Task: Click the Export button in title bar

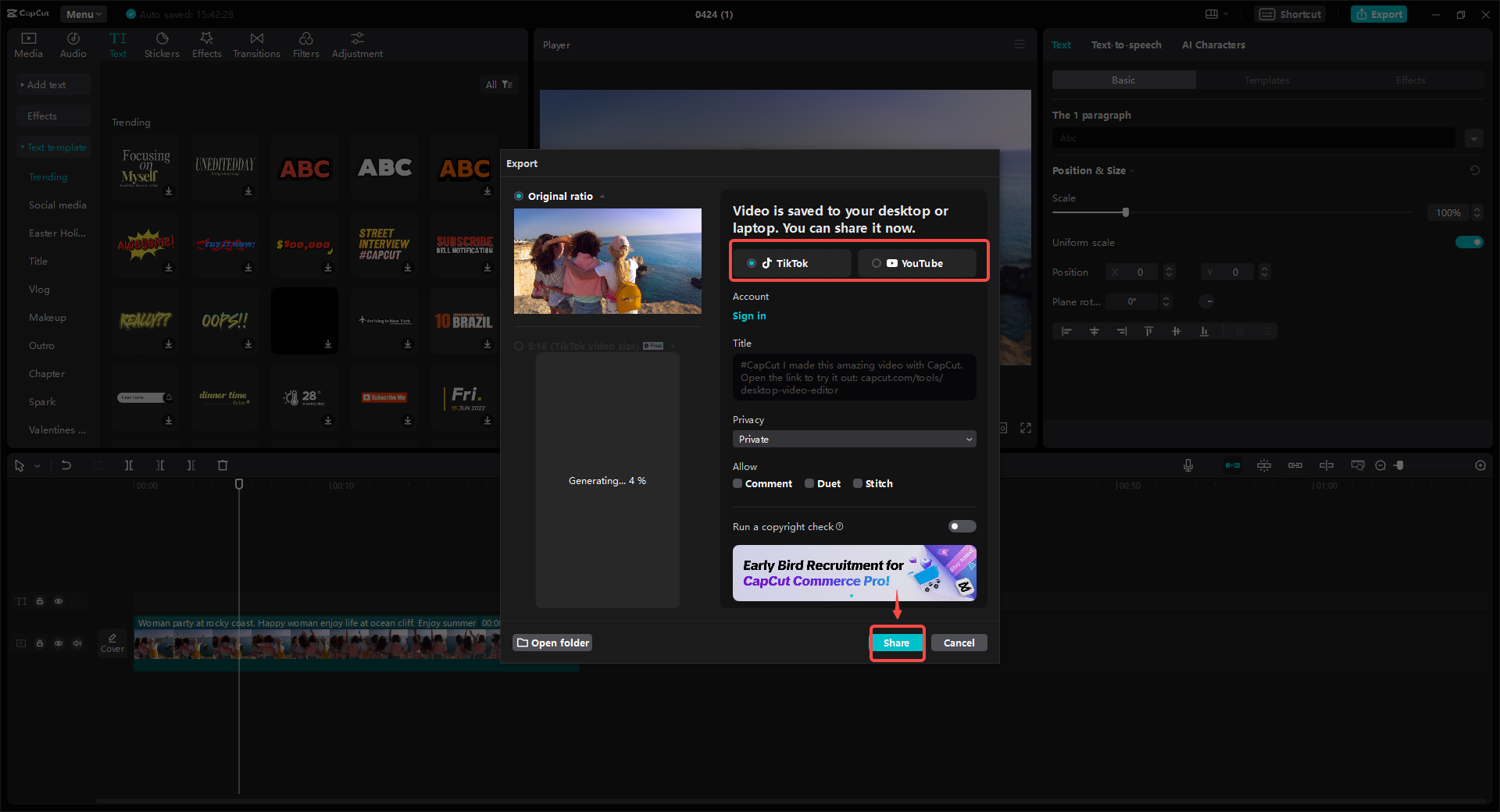Action: point(1379,14)
